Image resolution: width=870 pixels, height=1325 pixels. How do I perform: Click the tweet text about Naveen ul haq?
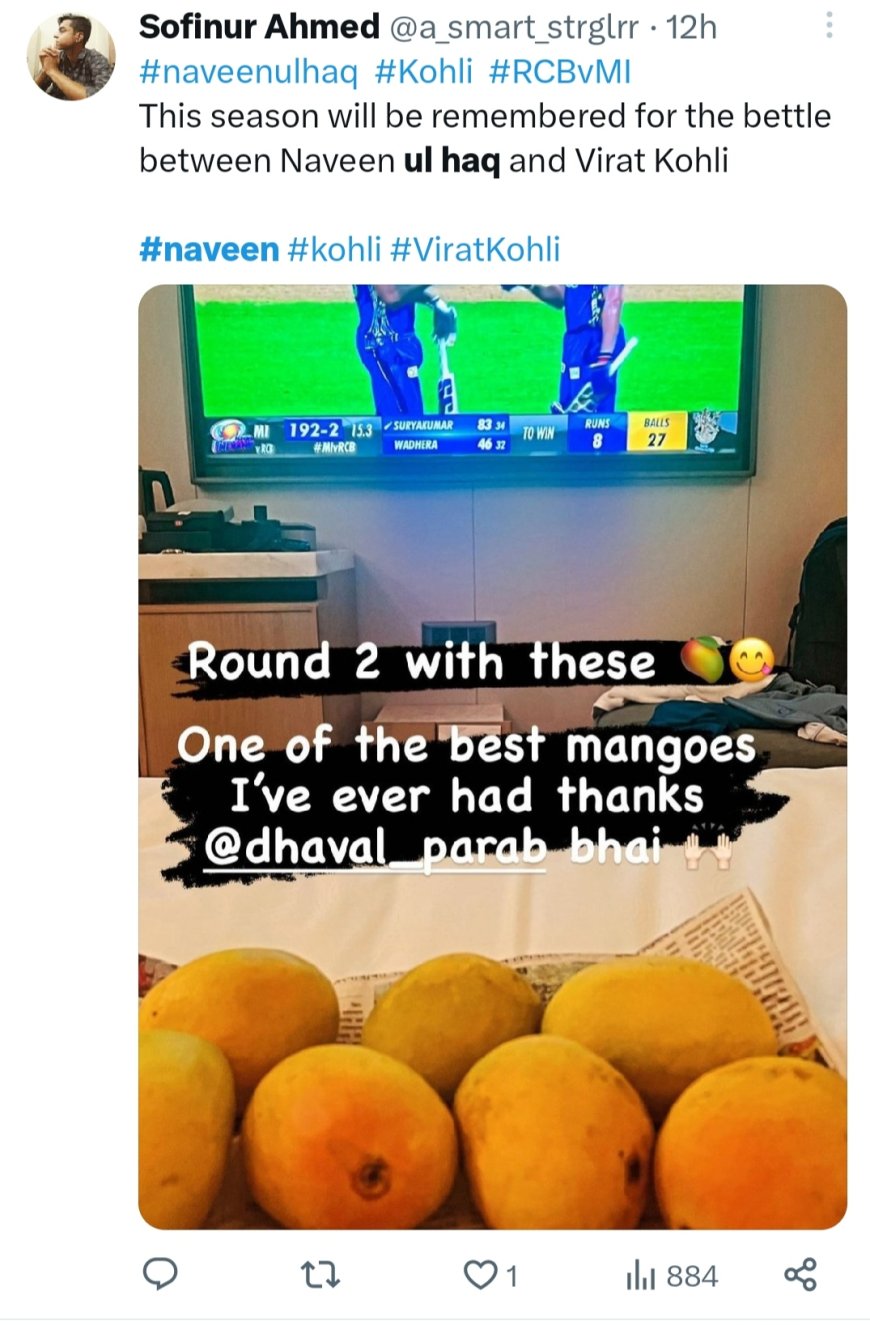coord(485,138)
